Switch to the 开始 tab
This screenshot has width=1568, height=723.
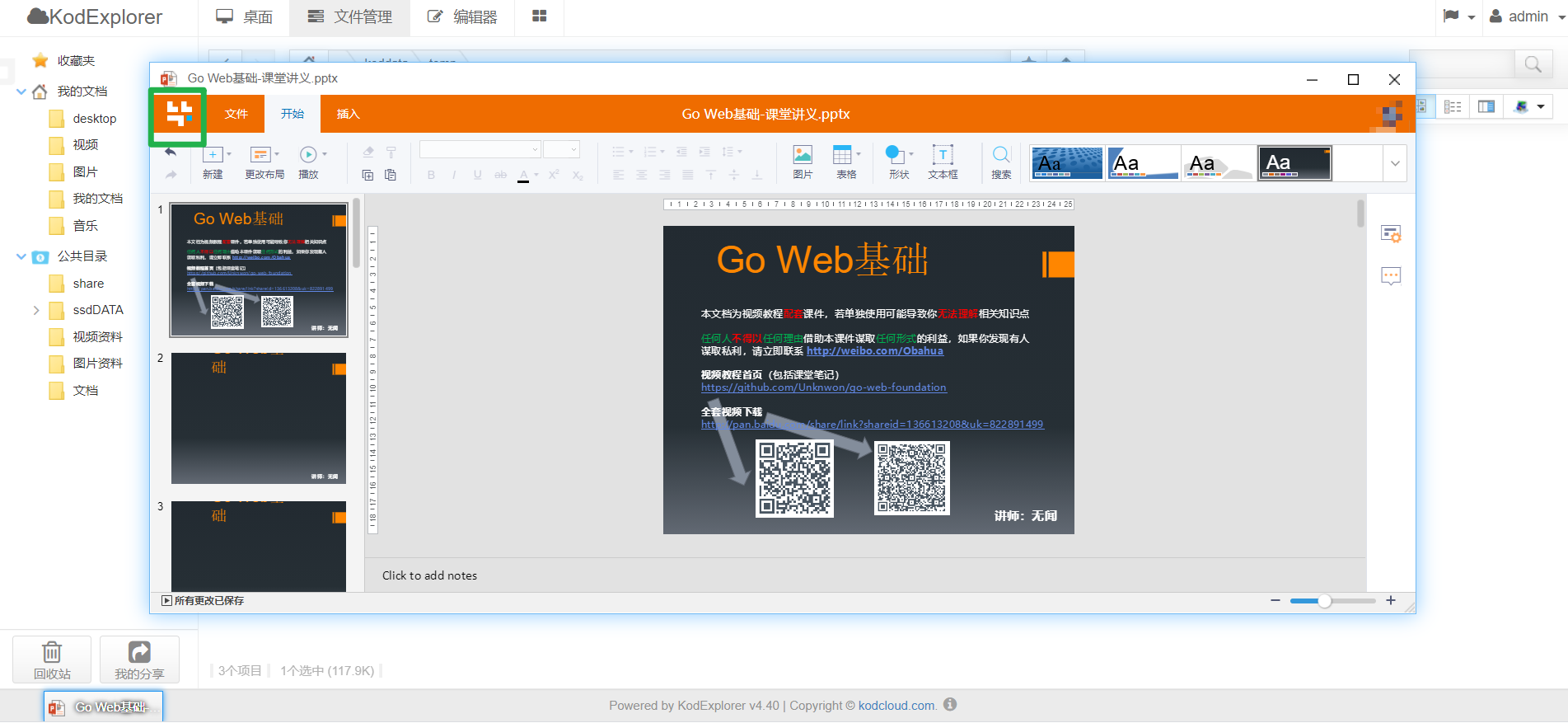[x=293, y=114]
